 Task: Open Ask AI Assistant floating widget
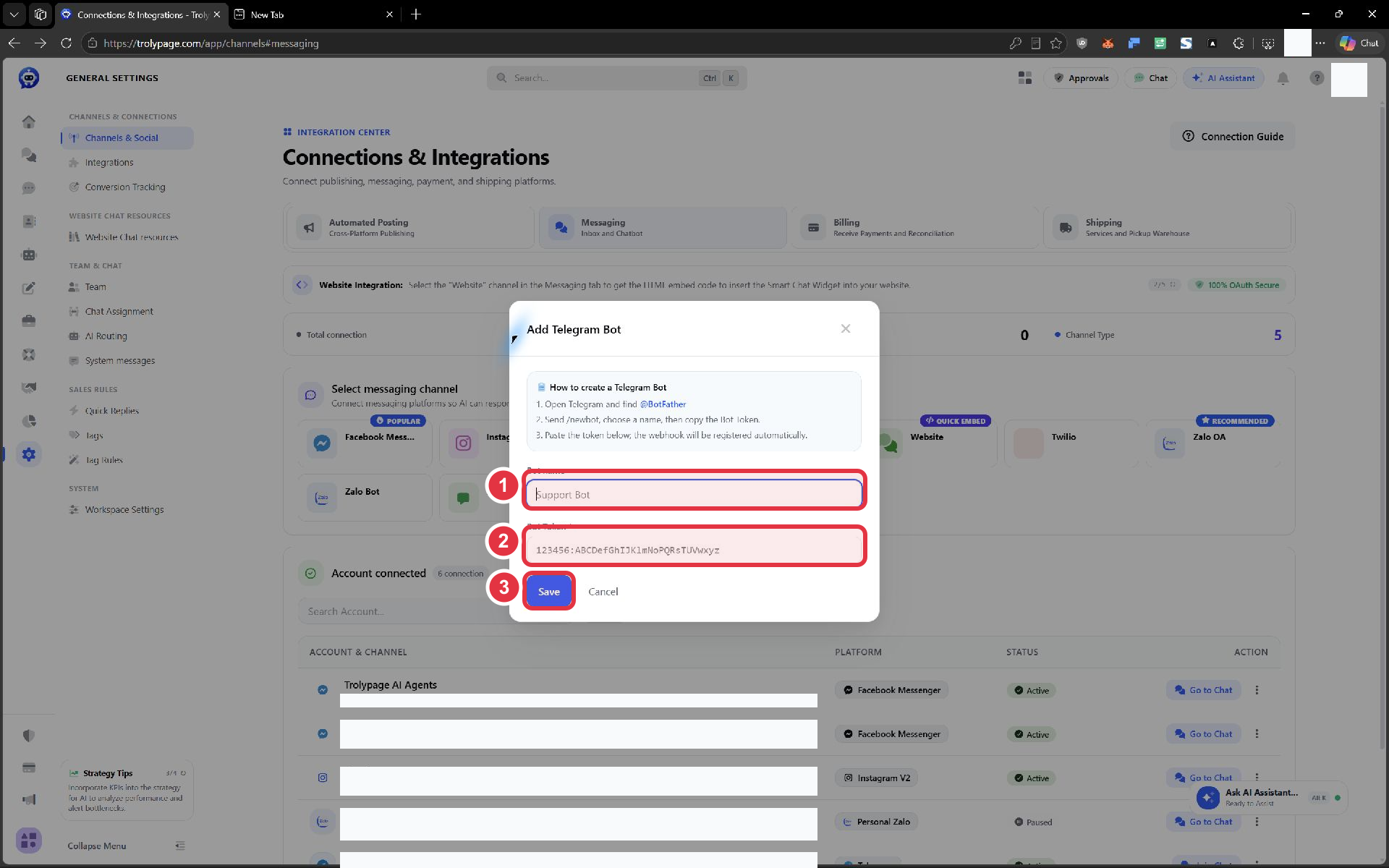click(x=1270, y=798)
